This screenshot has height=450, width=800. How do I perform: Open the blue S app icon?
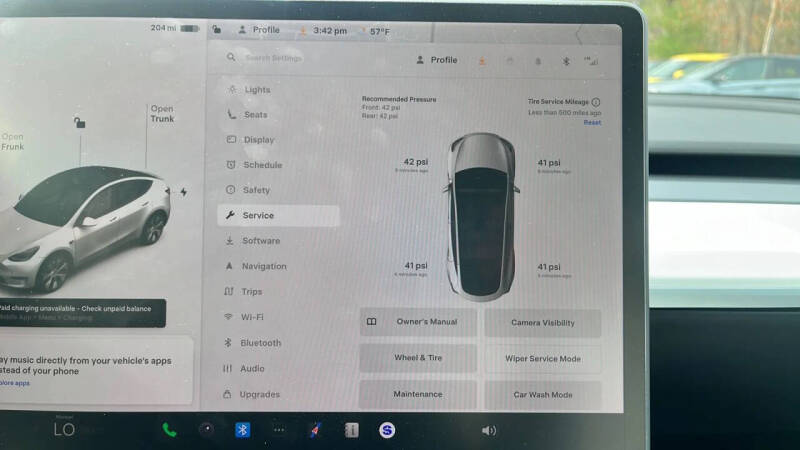pyautogui.click(x=387, y=430)
